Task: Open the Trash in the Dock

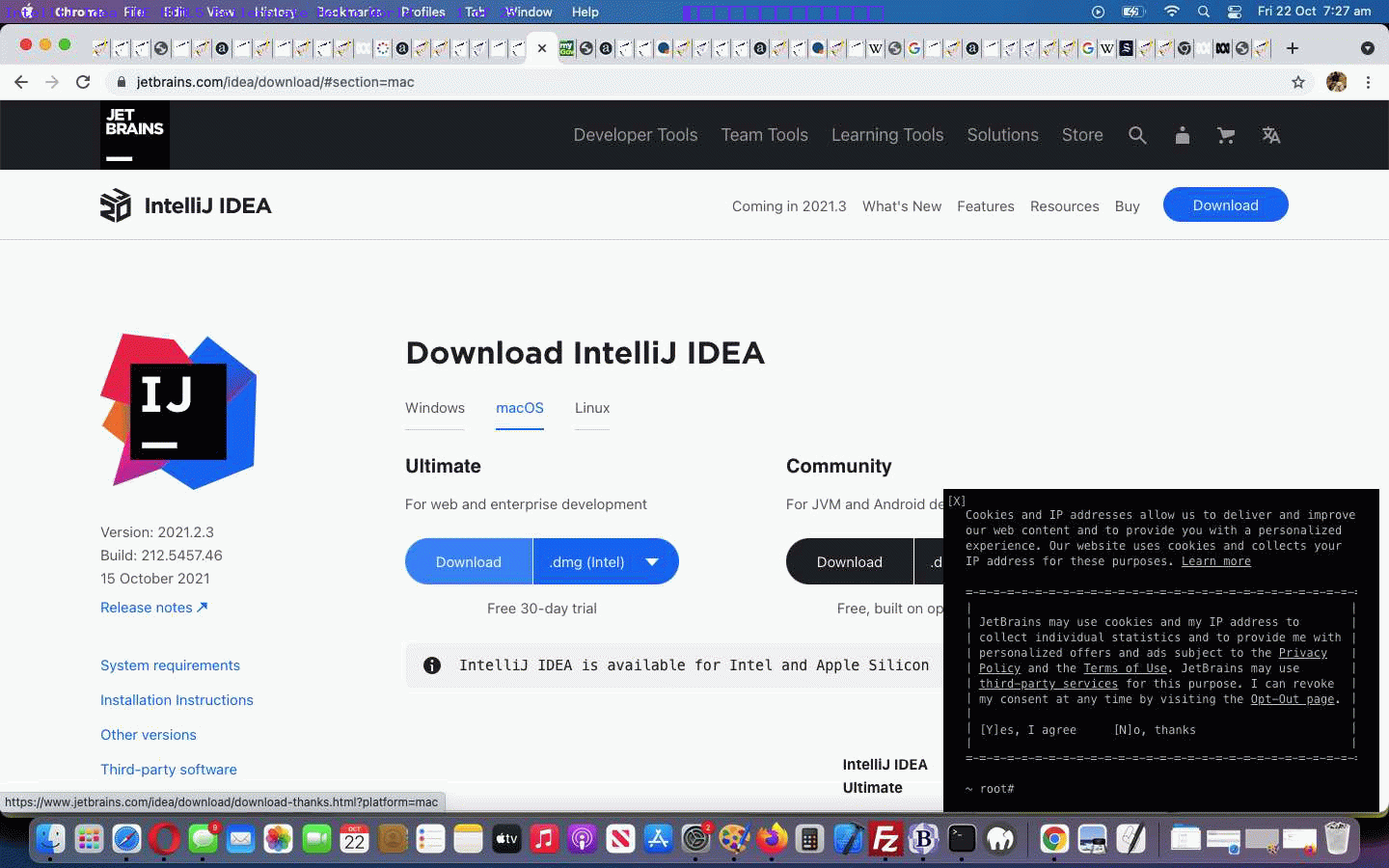Action: pos(1337,839)
